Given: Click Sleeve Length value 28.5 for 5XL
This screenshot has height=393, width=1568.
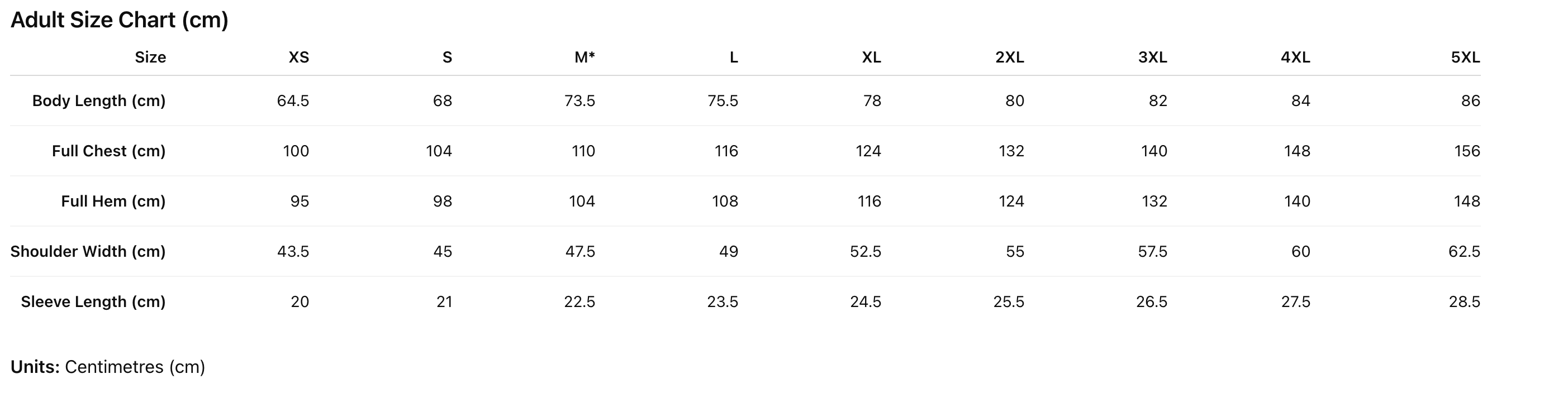Looking at the screenshot, I should (1464, 302).
